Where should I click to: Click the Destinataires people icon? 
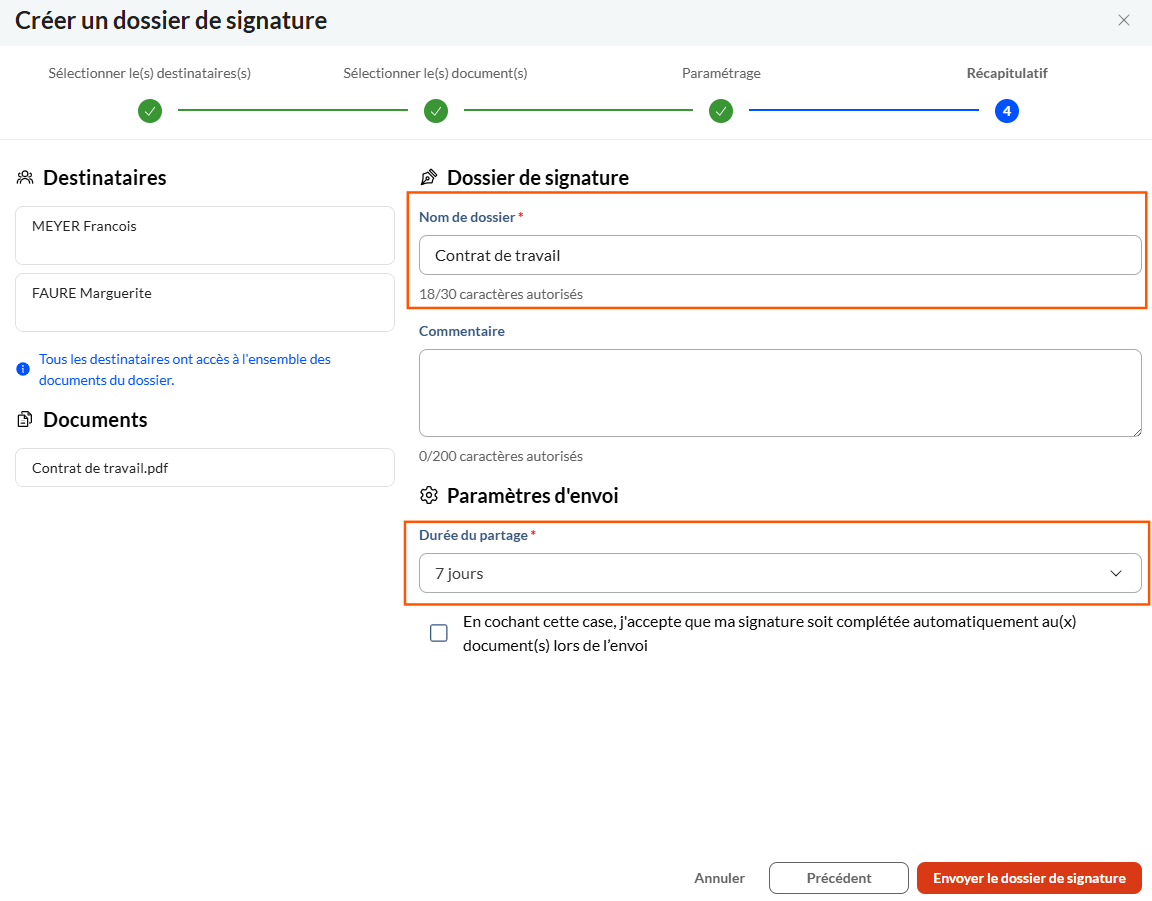click(25, 178)
